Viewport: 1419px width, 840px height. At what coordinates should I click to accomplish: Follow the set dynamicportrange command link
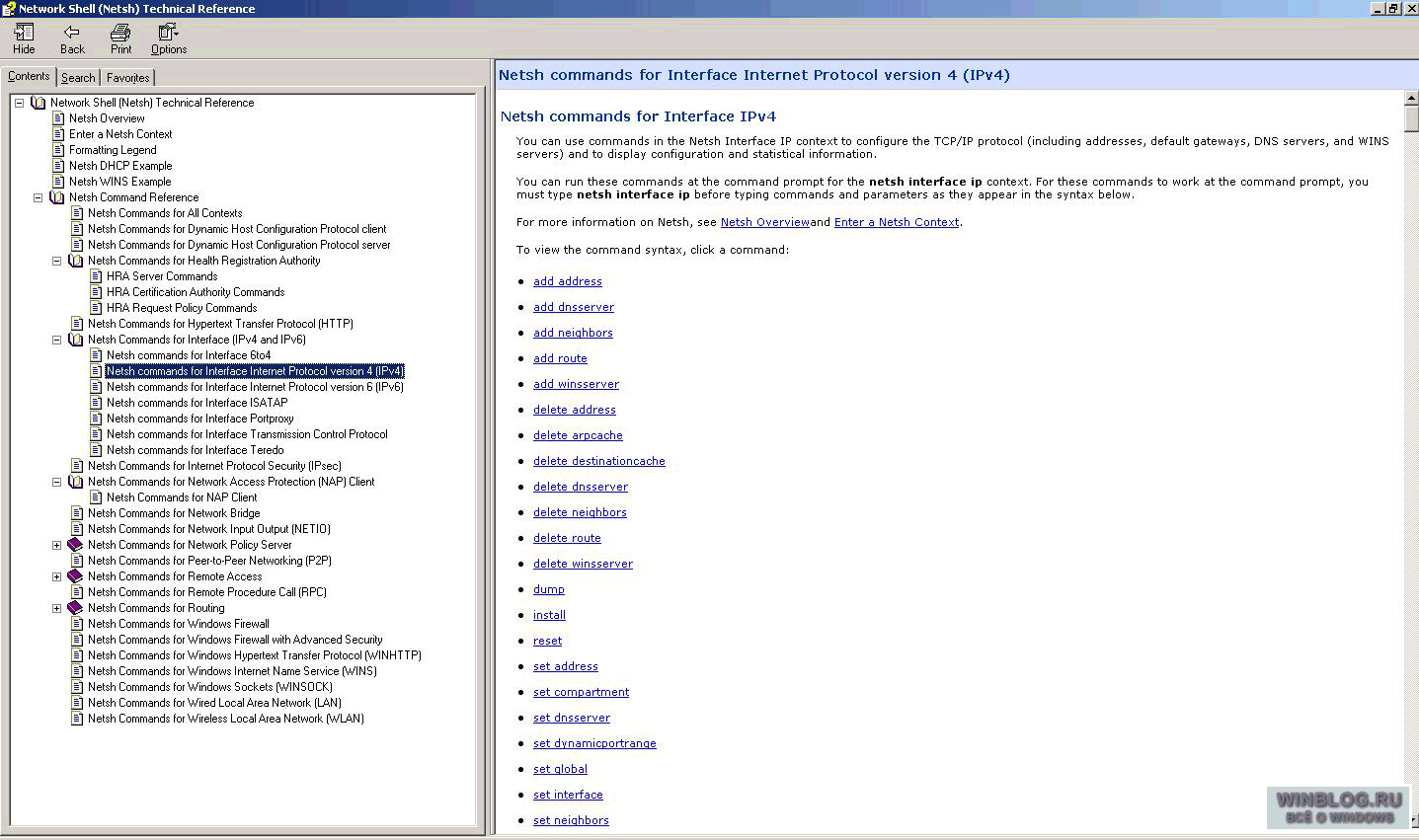594,743
